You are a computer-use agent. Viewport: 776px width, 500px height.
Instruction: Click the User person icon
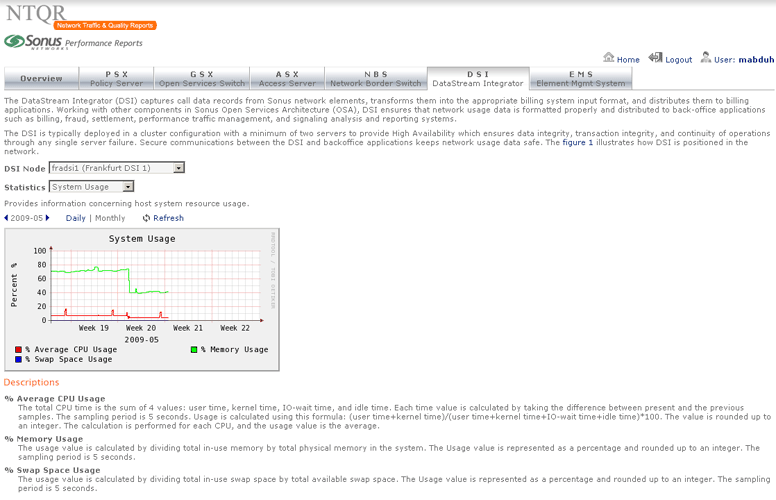pyautogui.click(x=706, y=57)
